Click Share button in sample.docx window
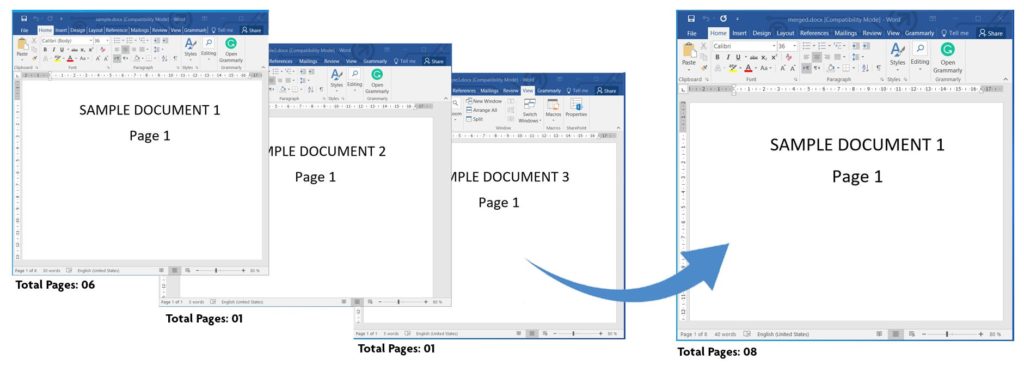This screenshot has height=365, width=1024. [x=251, y=31]
